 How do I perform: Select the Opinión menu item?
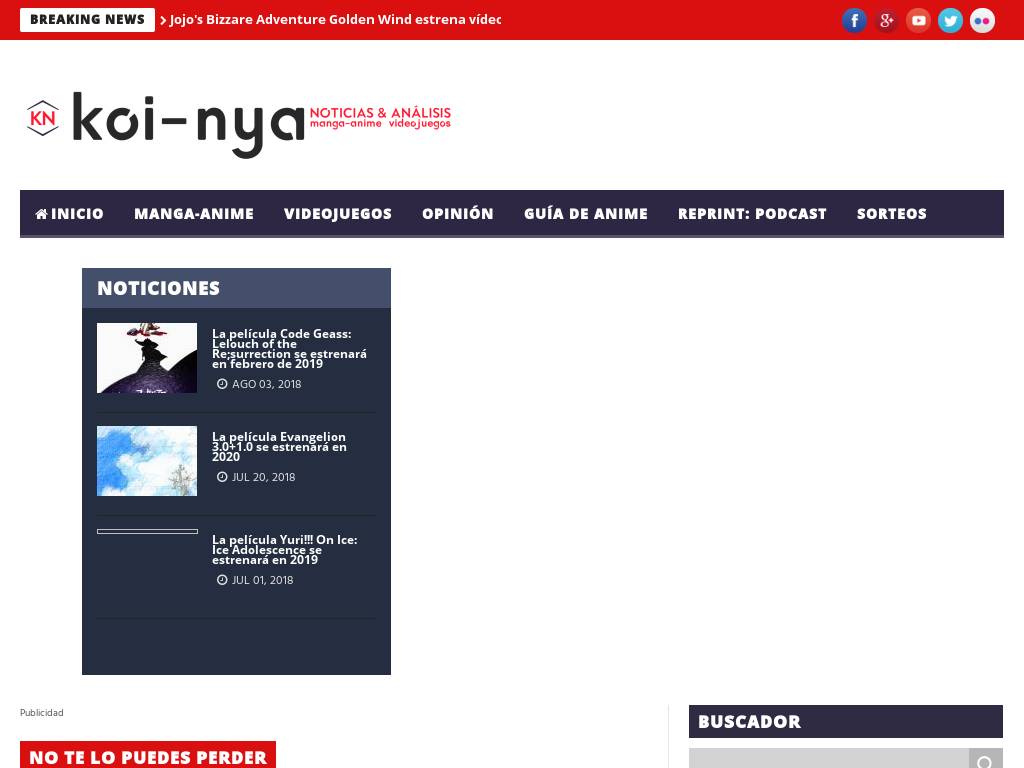pyautogui.click(x=458, y=214)
